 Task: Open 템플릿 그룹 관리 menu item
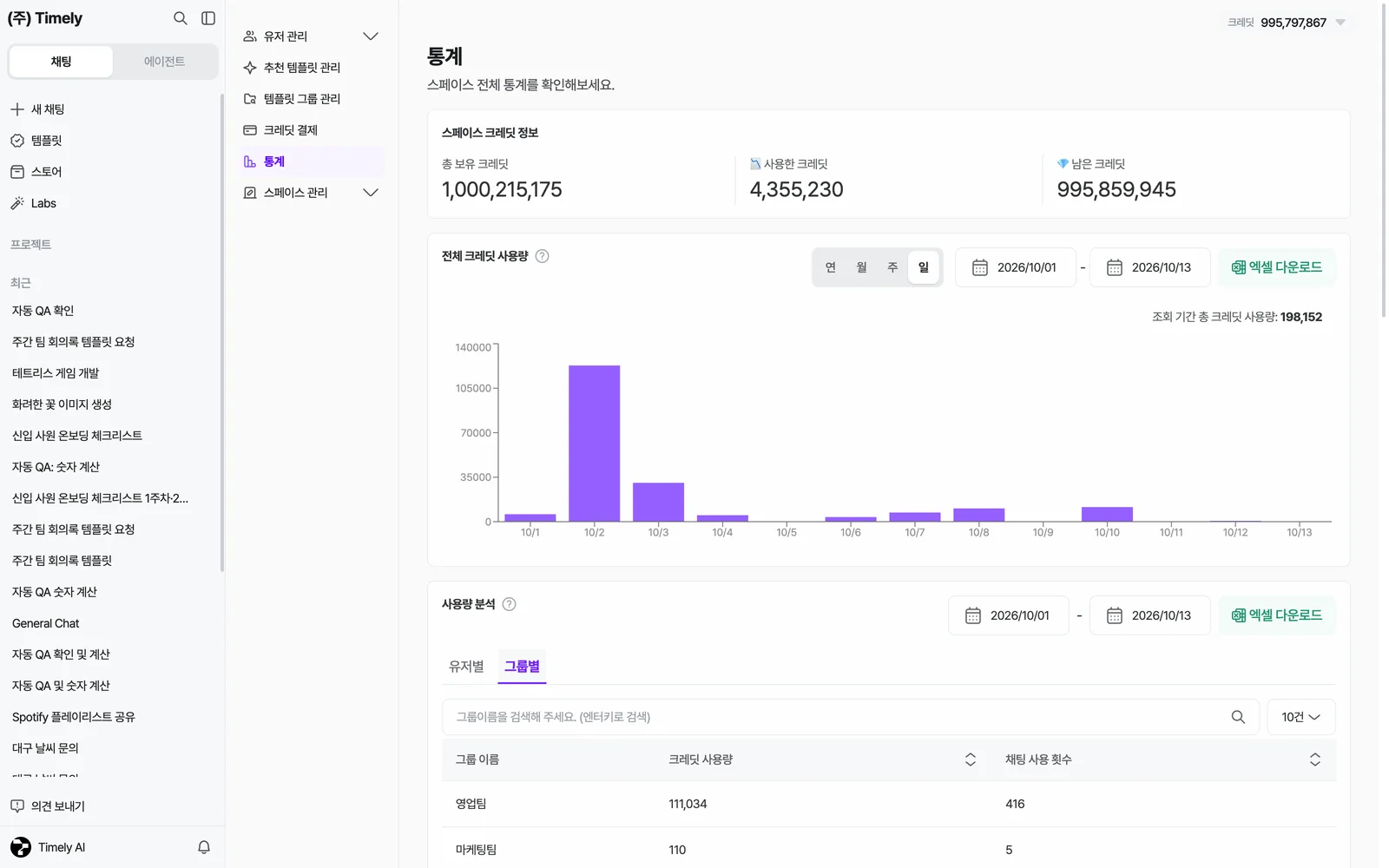coord(313,99)
